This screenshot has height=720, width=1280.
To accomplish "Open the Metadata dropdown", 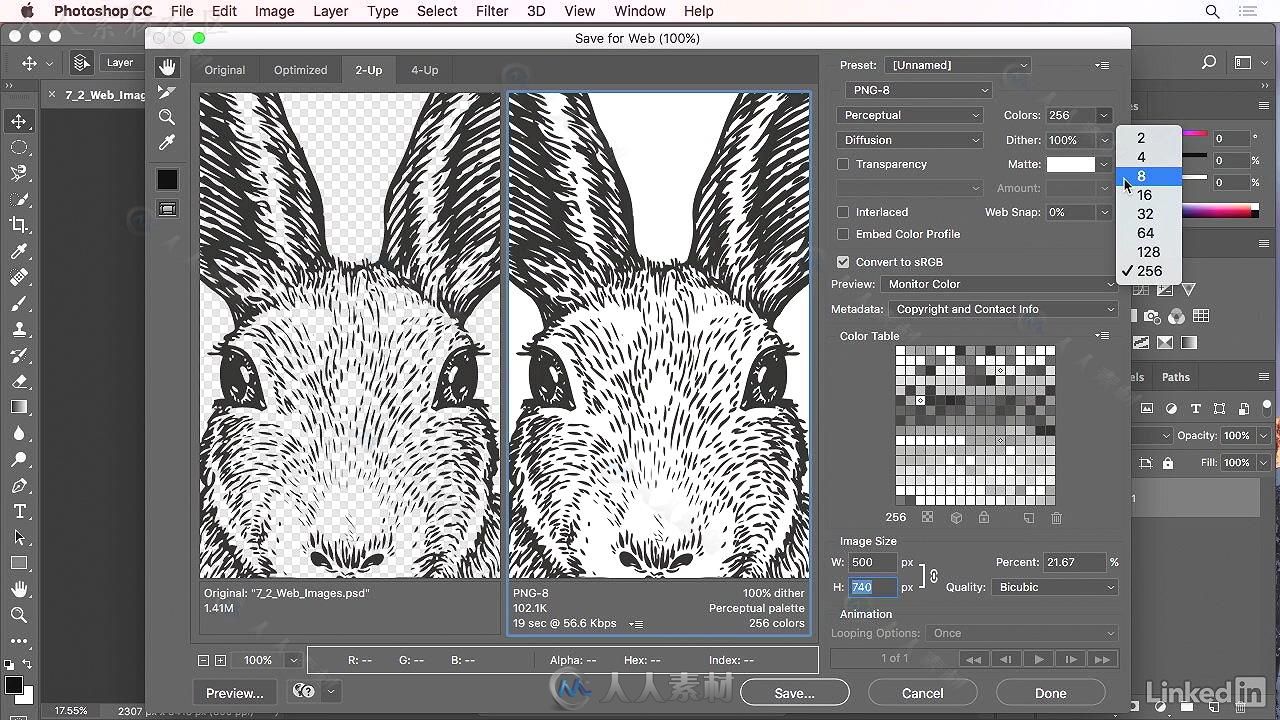I will (1003, 309).
